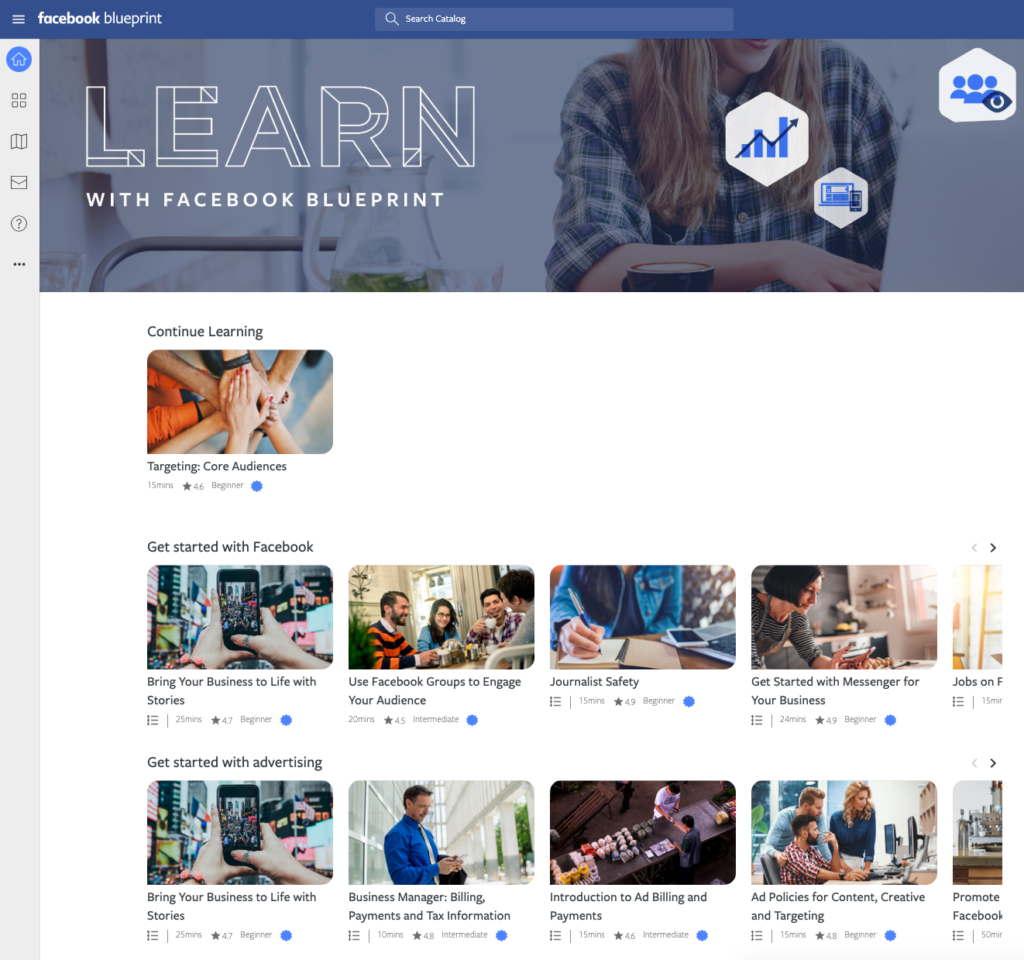This screenshot has width=1024, height=960.
Task: Click the magnifier icon in search bar
Action: tap(391, 18)
